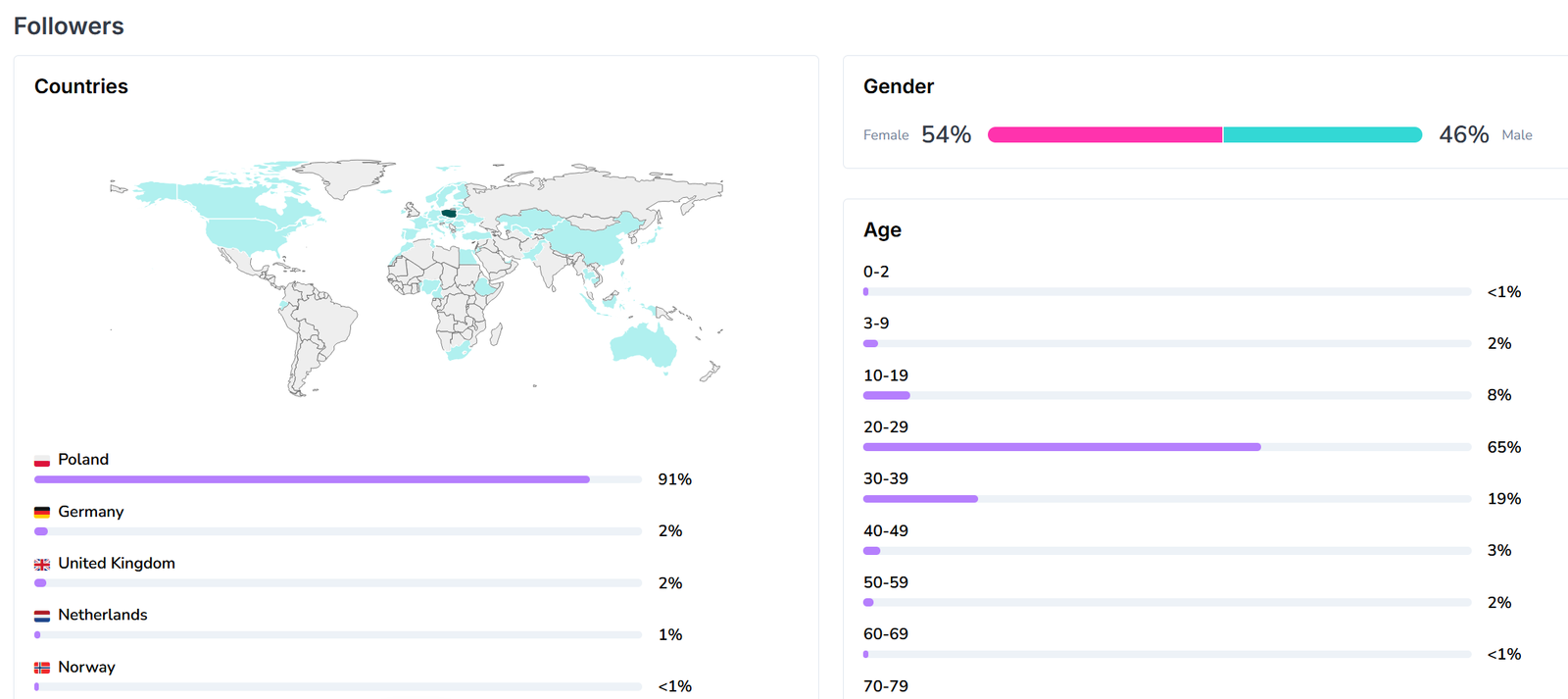Click Australia on the world map
This screenshot has width=1568, height=699.
click(x=643, y=344)
